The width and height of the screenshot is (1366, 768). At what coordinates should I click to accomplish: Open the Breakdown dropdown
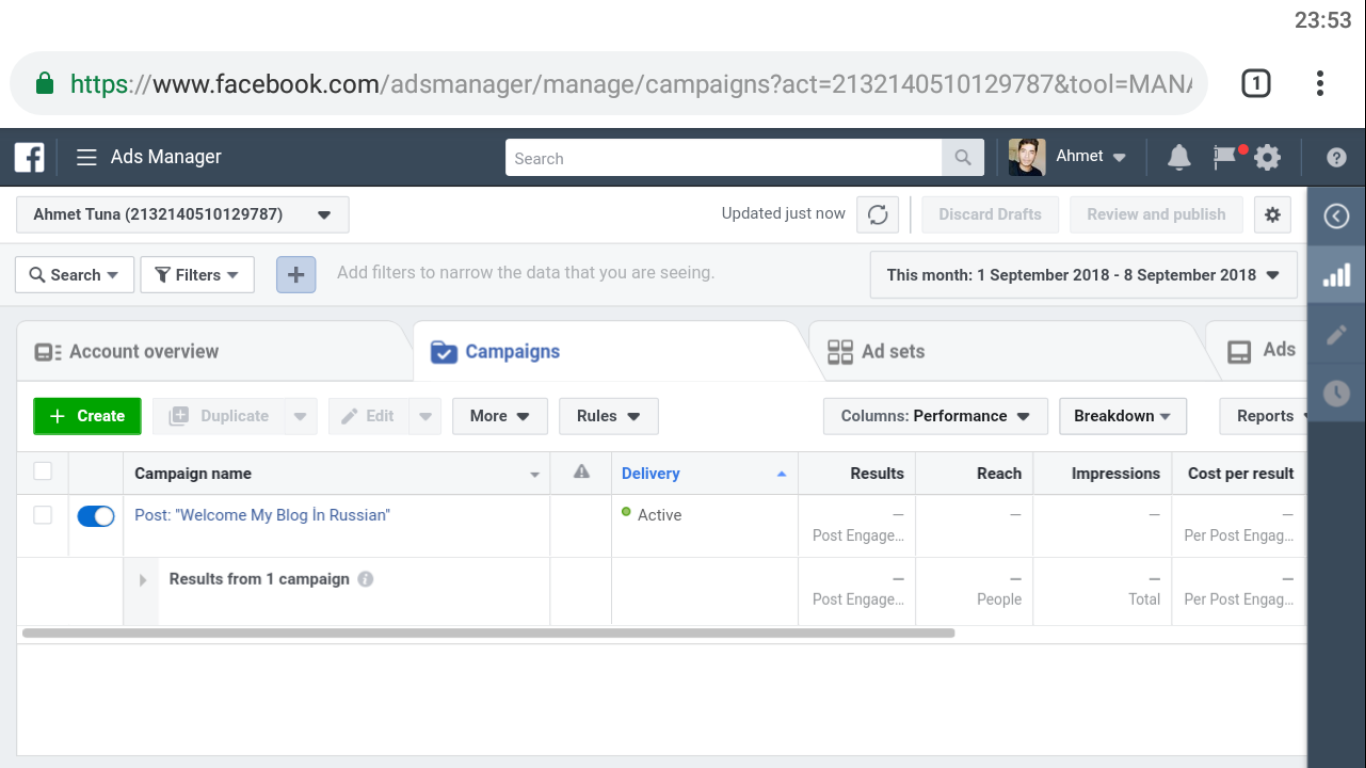click(1123, 416)
